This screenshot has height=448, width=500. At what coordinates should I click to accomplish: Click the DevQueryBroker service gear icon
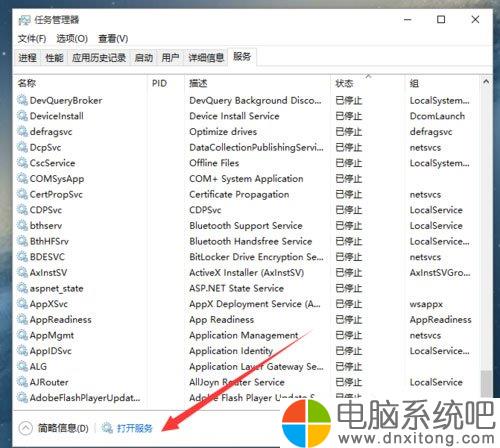click(23, 100)
